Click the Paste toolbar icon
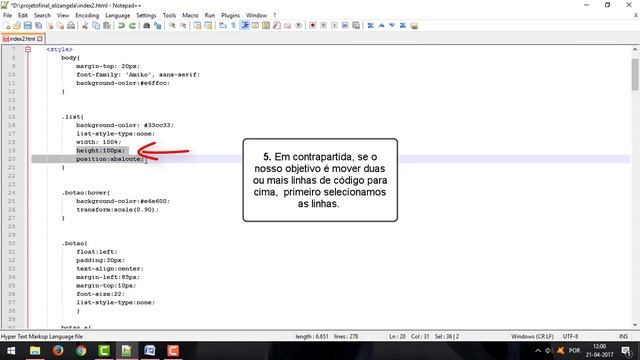 pyautogui.click(x=107, y=25)
